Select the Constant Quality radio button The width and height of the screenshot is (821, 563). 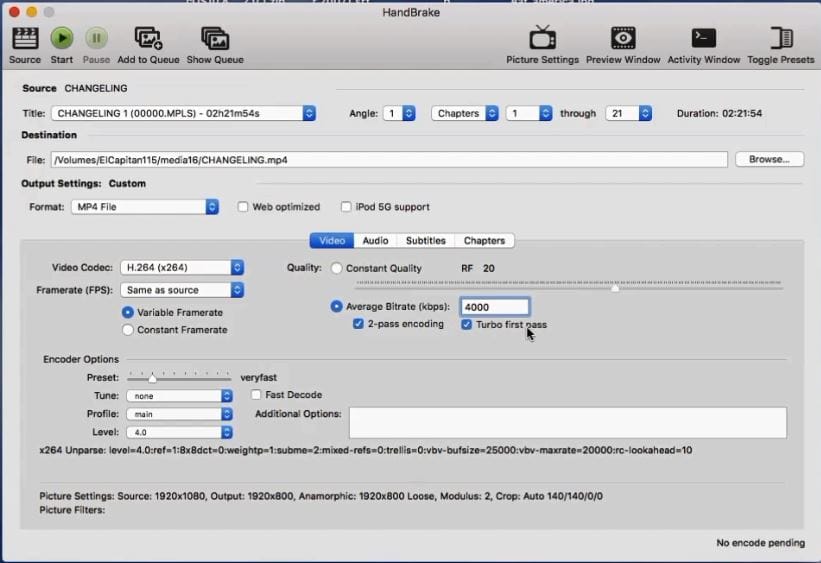pyautogui.click(x=337, y=268)
